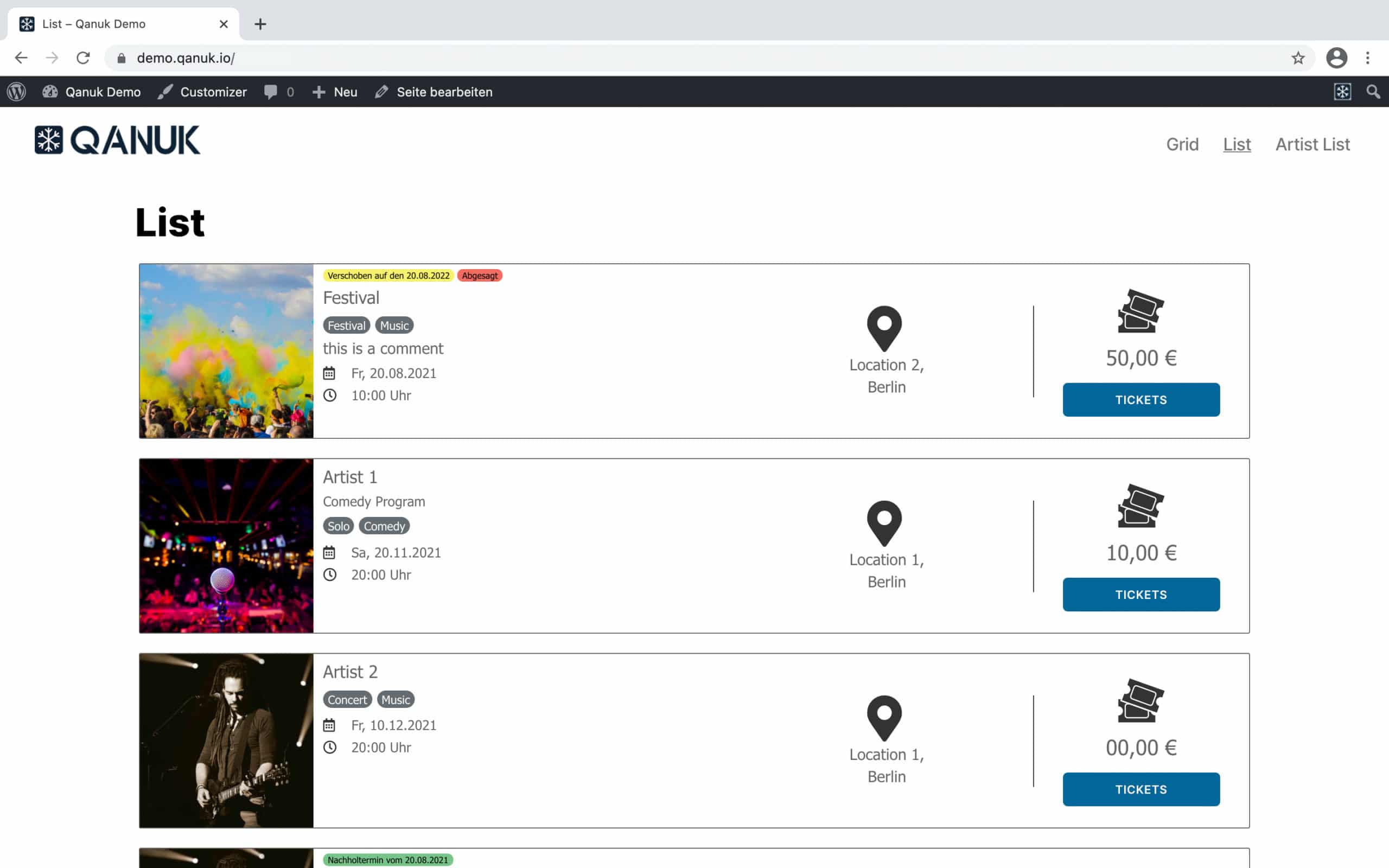The image size is (1389, 868).
Task: Open the Artist 2 event title
Action: pos(349,672)
